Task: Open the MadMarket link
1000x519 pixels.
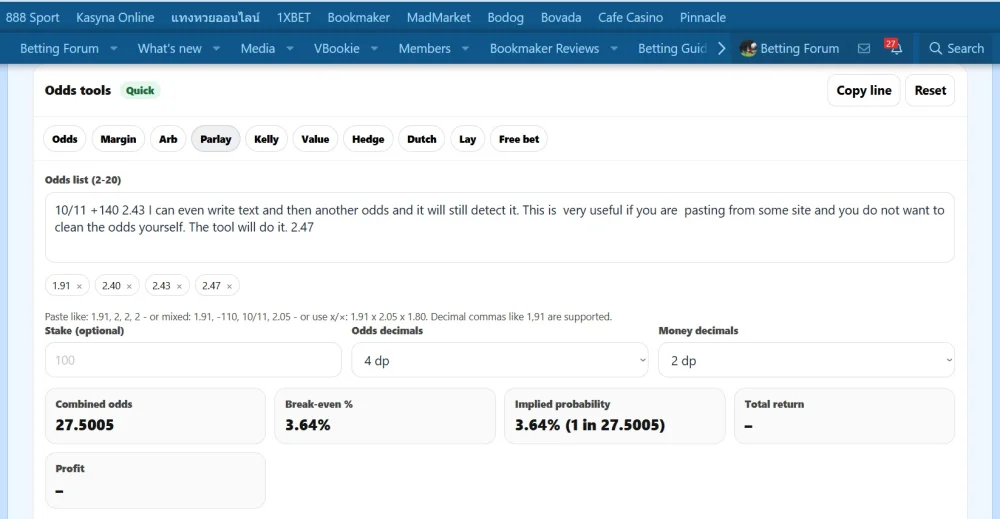Action: click(x=439, y=18)
